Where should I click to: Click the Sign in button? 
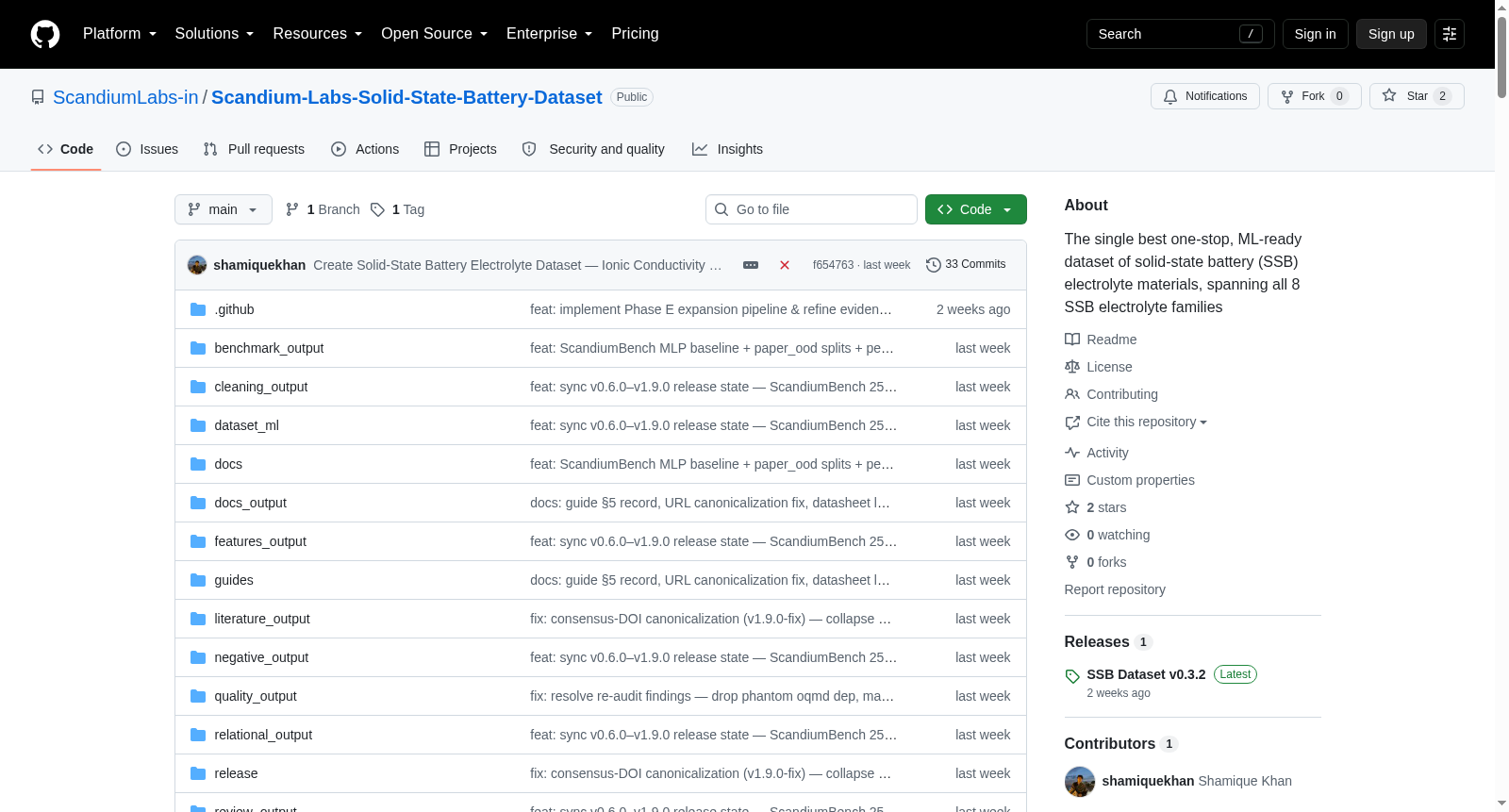click(x=1315, y=34)
